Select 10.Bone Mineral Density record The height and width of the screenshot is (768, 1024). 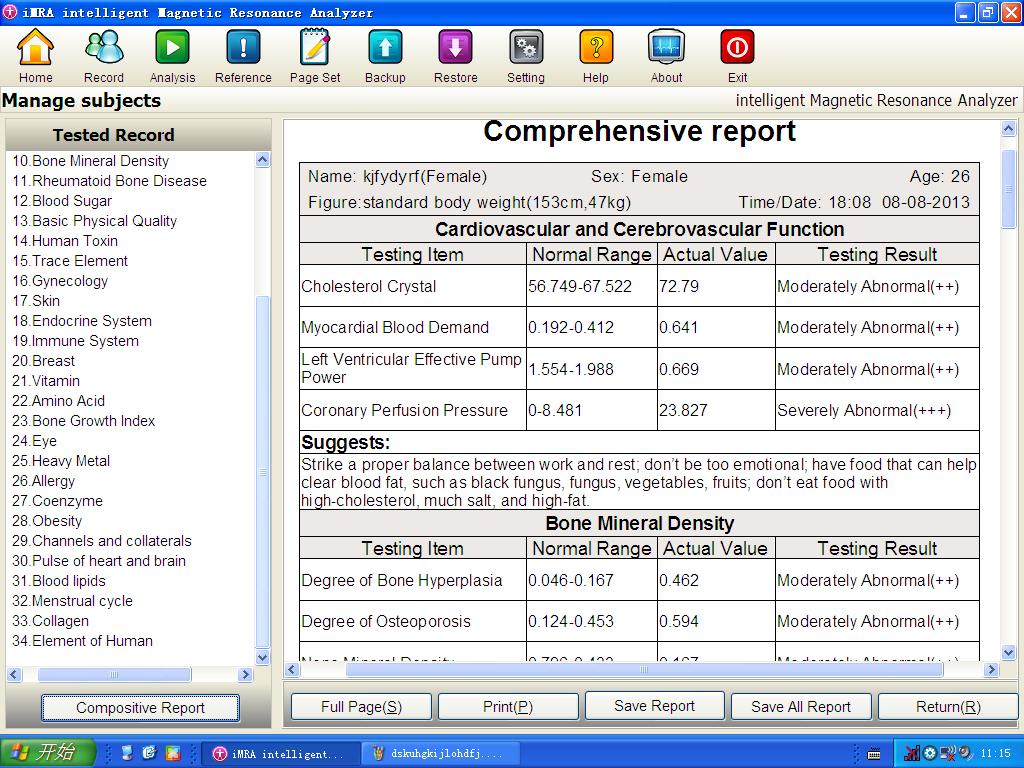coord(91,161)
